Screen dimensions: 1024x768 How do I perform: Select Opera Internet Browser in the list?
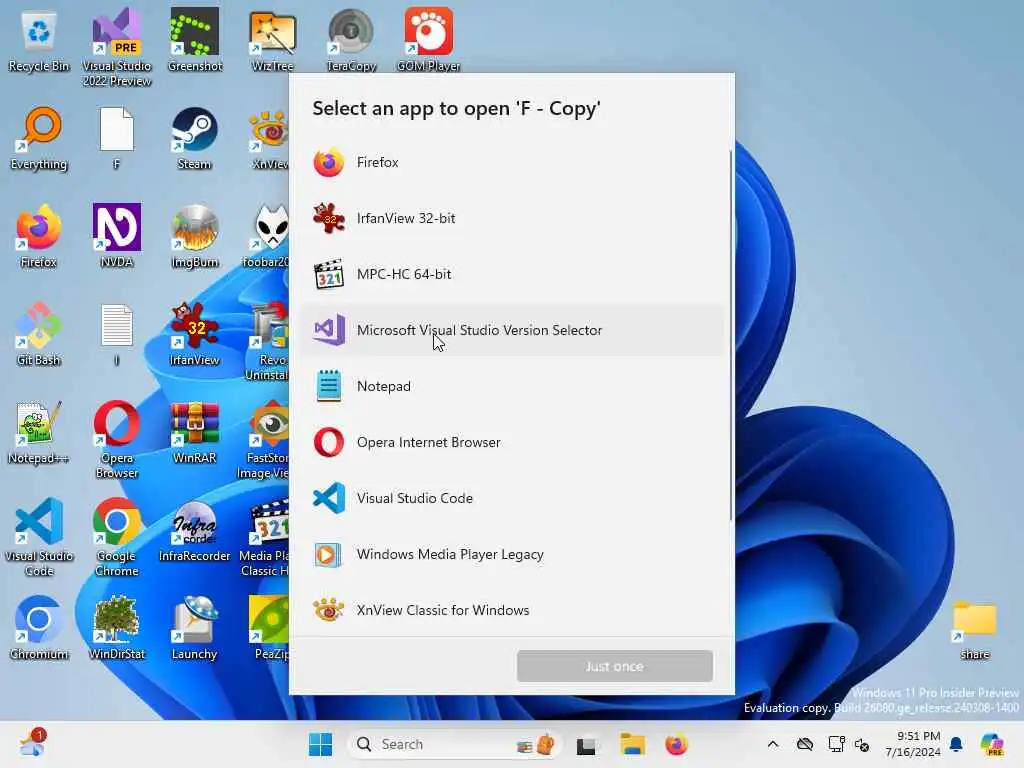coord(512,443)
